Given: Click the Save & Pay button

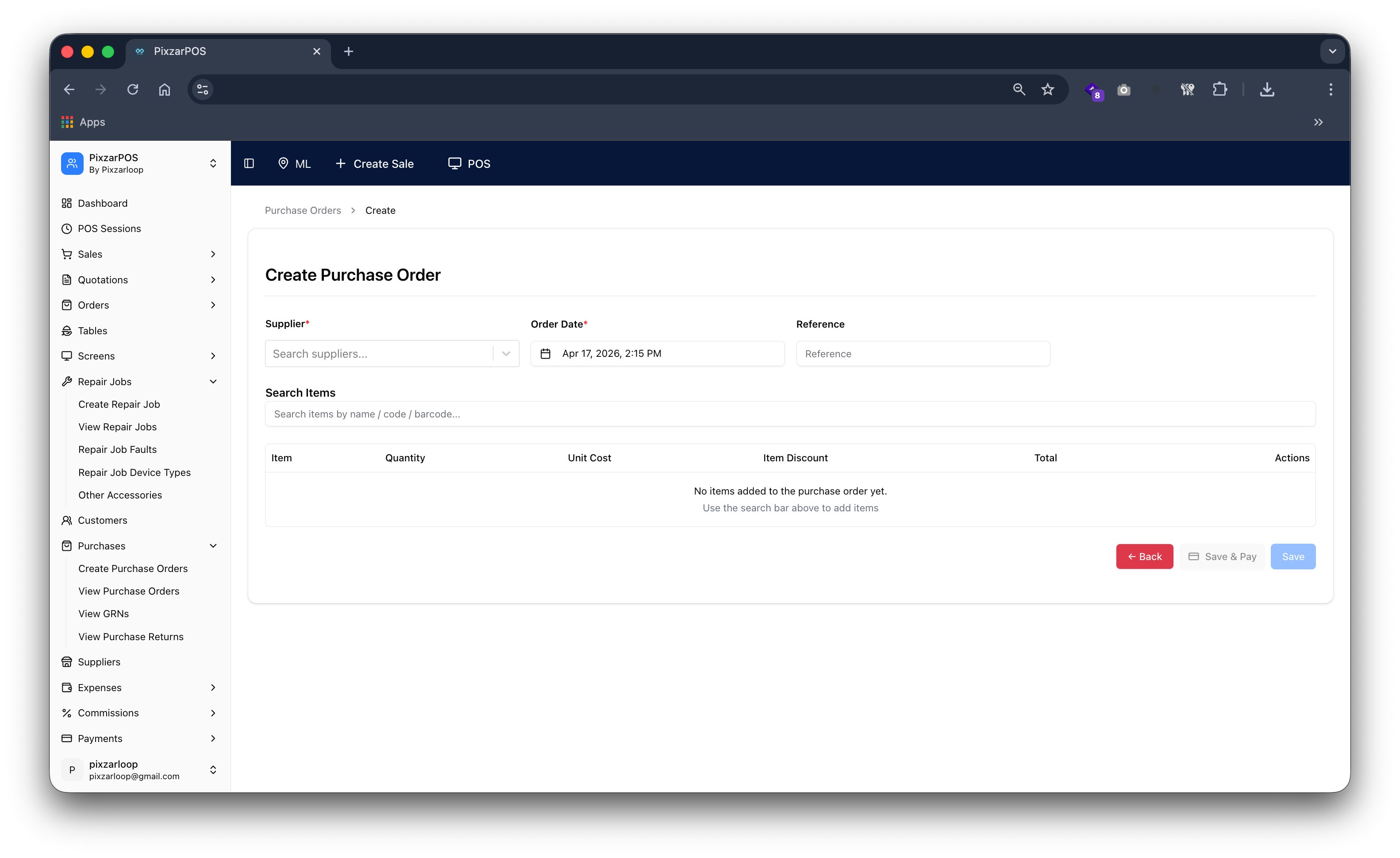Looking at the screenshot, I should 1222,556.
